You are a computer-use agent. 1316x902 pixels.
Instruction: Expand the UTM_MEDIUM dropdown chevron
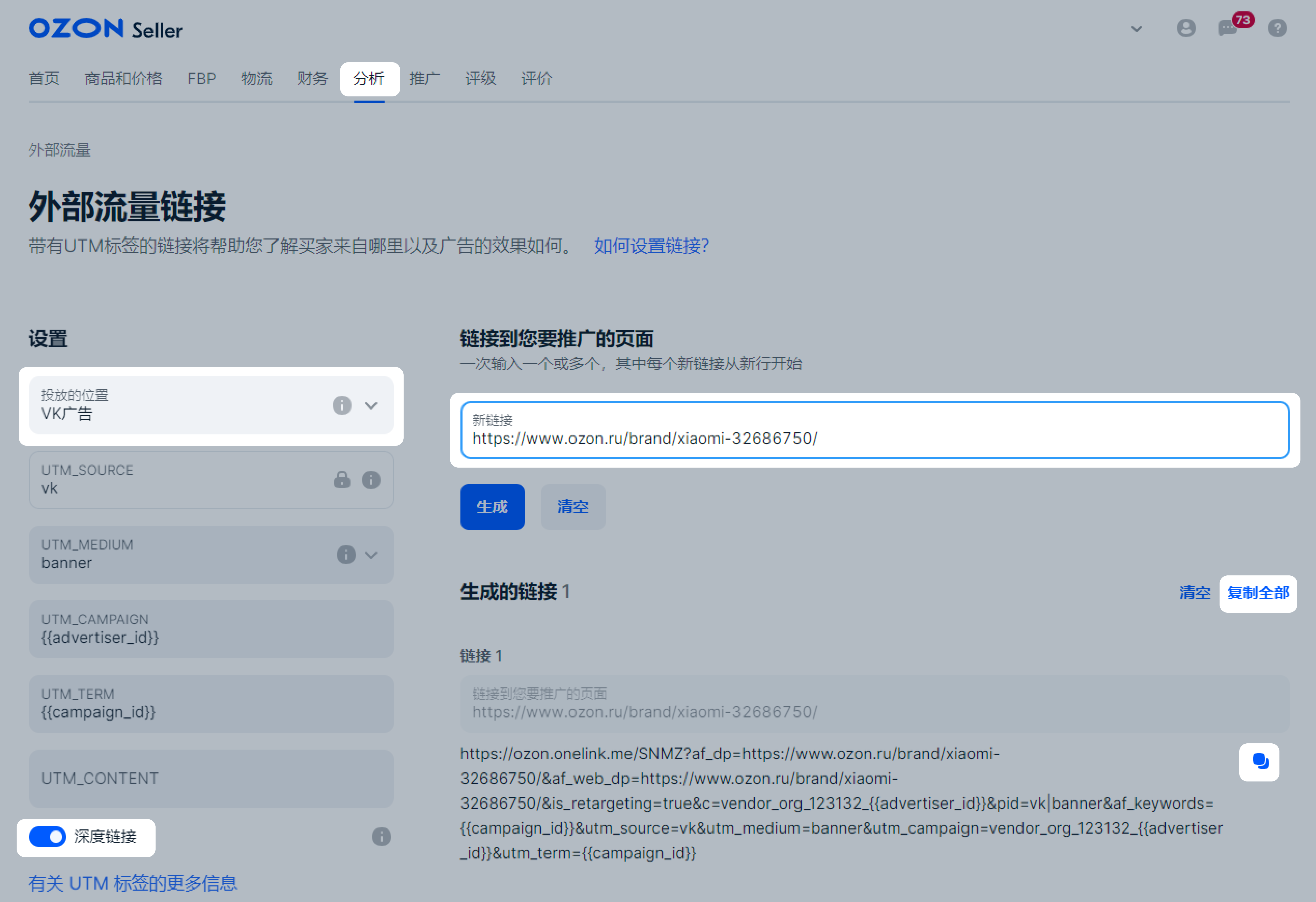coord(371,555)
